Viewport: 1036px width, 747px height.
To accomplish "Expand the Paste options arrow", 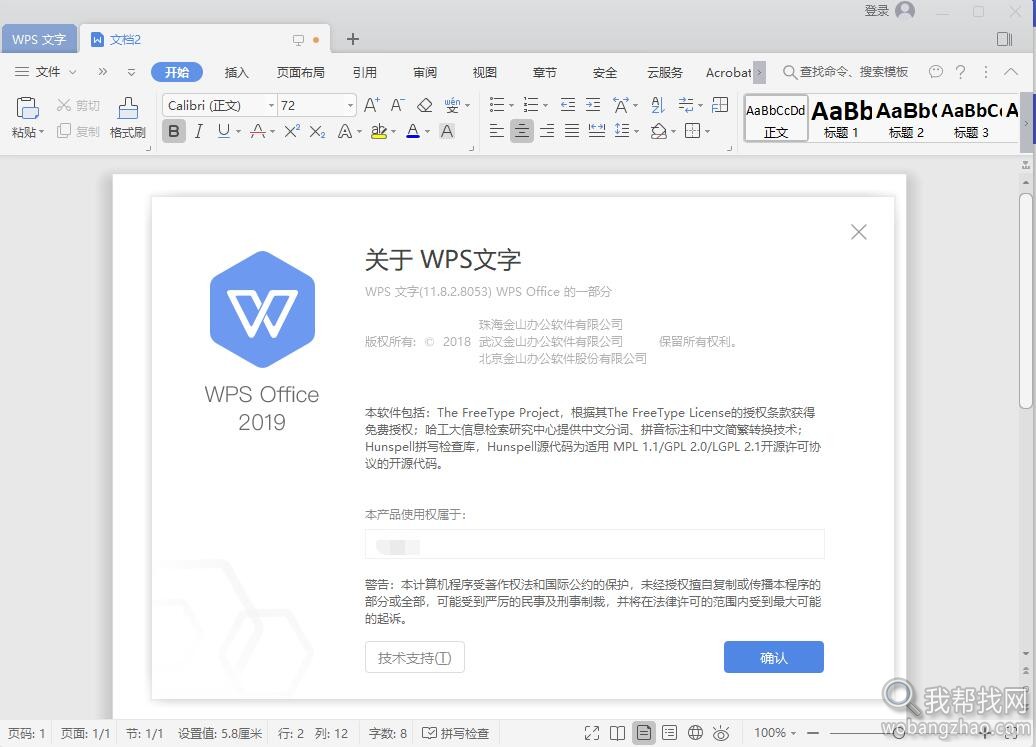I will point(42,132).
